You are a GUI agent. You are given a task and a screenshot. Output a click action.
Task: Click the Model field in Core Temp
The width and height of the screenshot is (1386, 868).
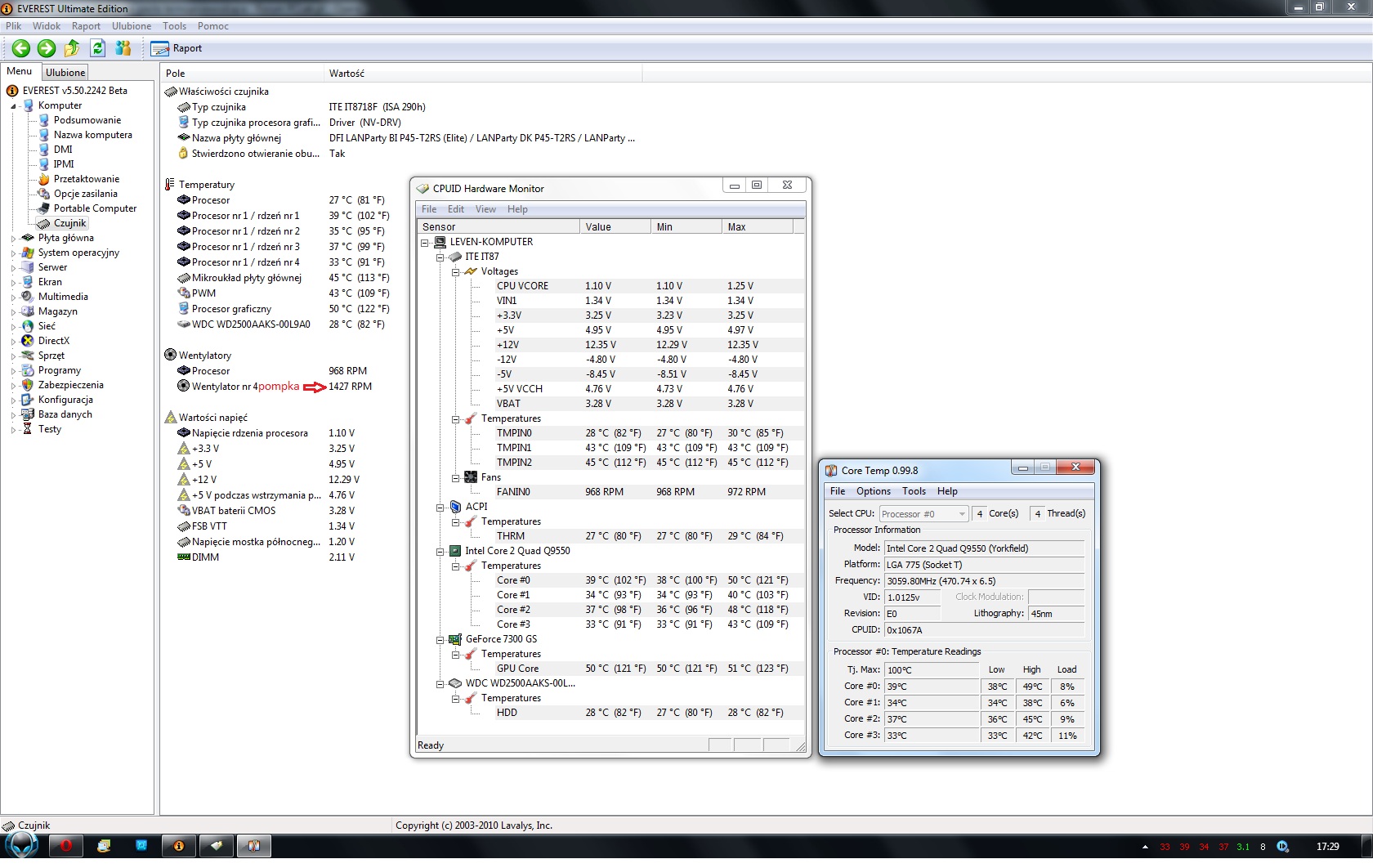pos(984,548)
